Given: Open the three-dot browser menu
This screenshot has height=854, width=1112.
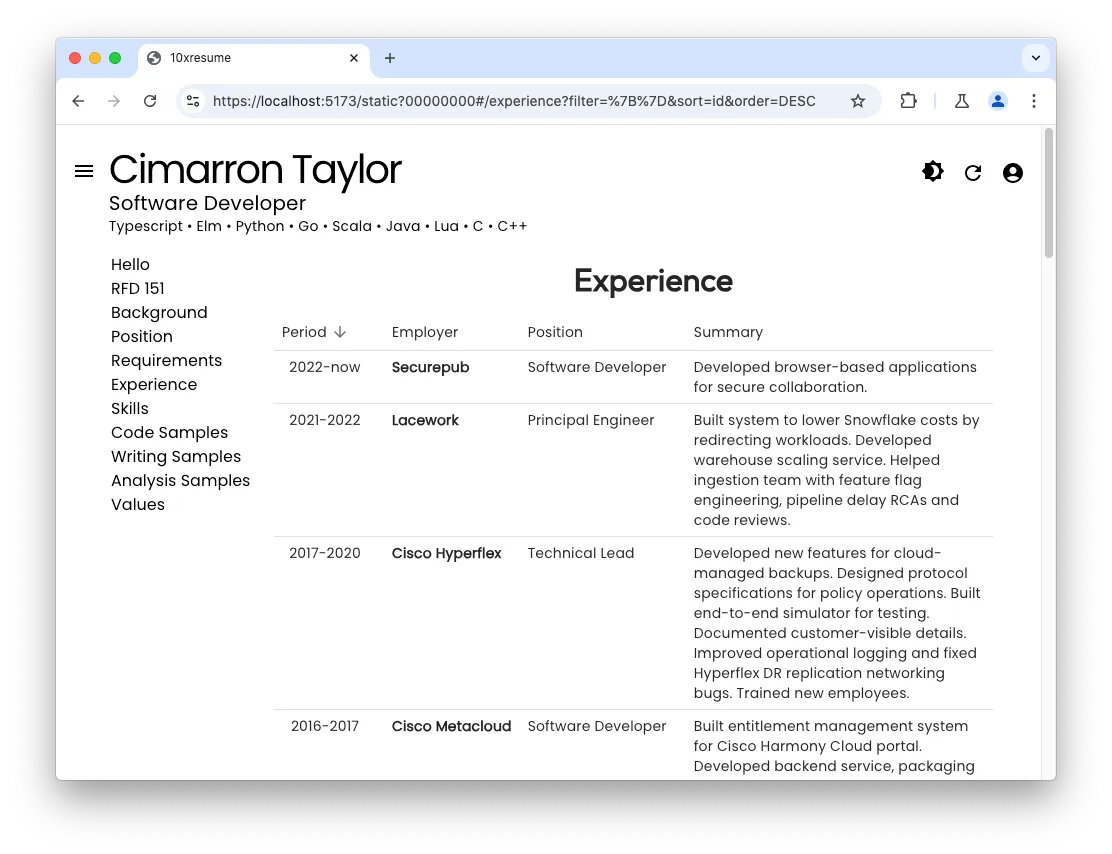Looking at the screenshot, I should (x=1034, y=101).
